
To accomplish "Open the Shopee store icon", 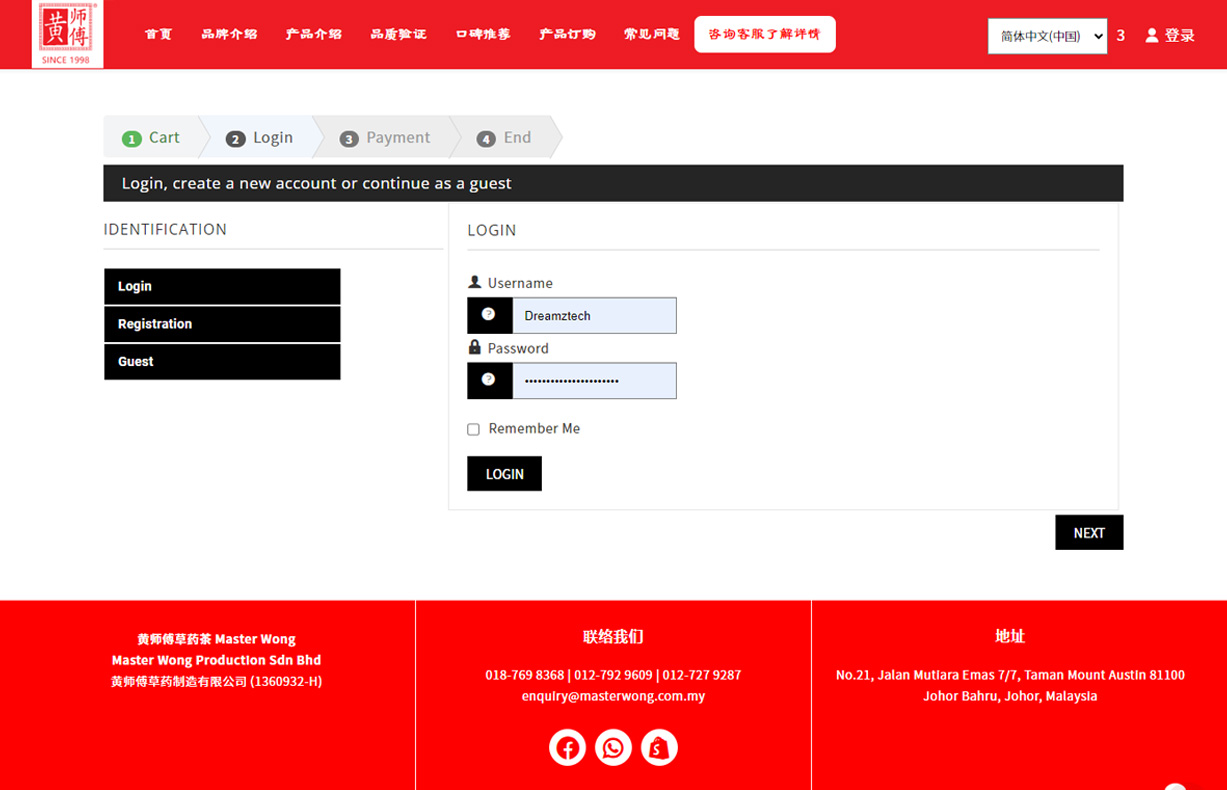I will coord(659,748).
